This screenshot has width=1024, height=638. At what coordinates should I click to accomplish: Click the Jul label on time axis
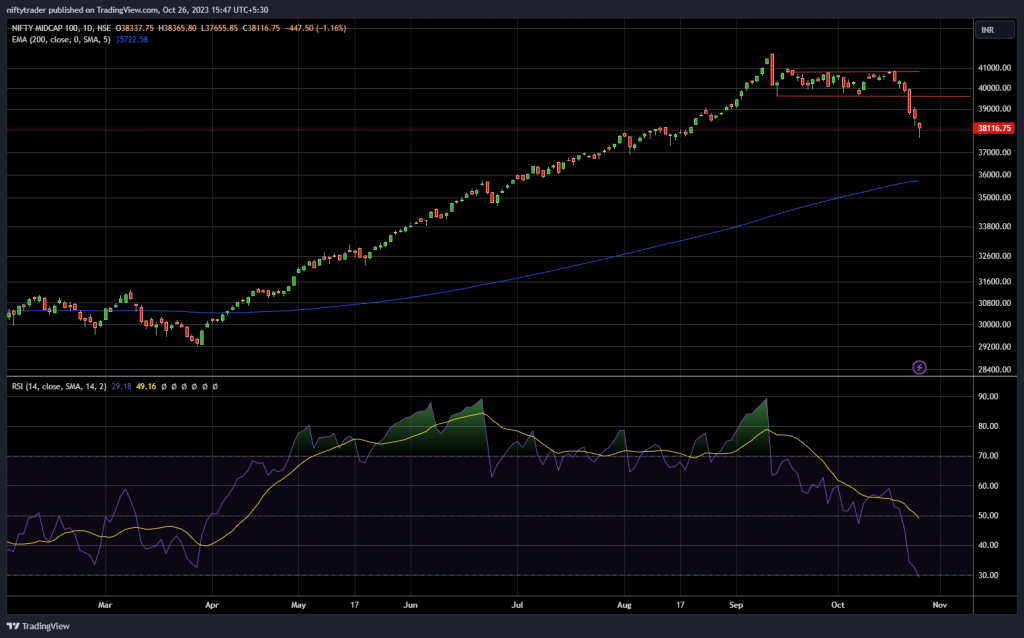click(517, 605)
